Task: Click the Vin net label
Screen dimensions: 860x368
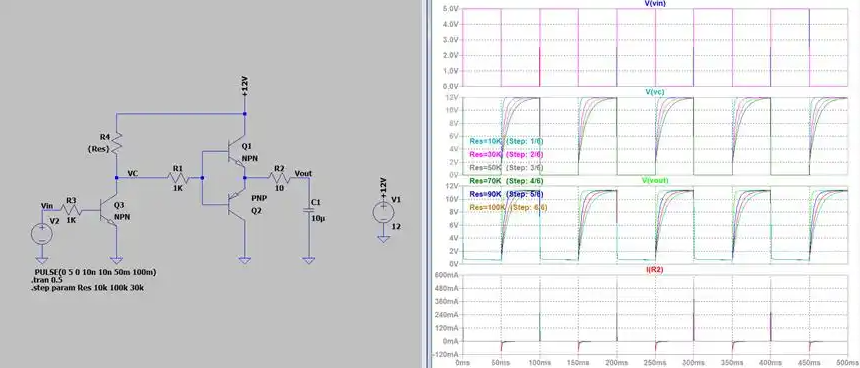Action: (47, 205)
